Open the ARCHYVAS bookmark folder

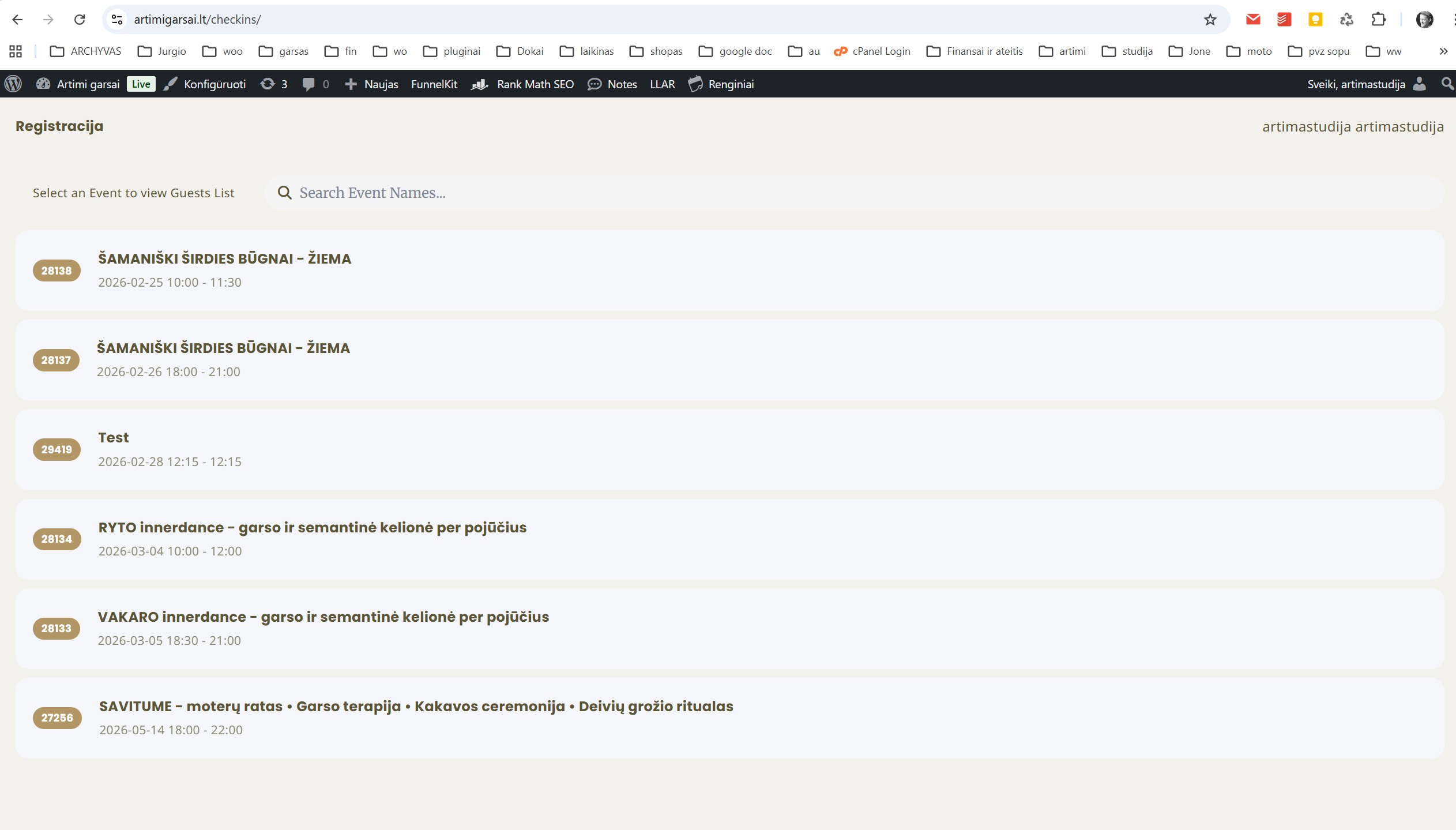click(x=85, y=51)
